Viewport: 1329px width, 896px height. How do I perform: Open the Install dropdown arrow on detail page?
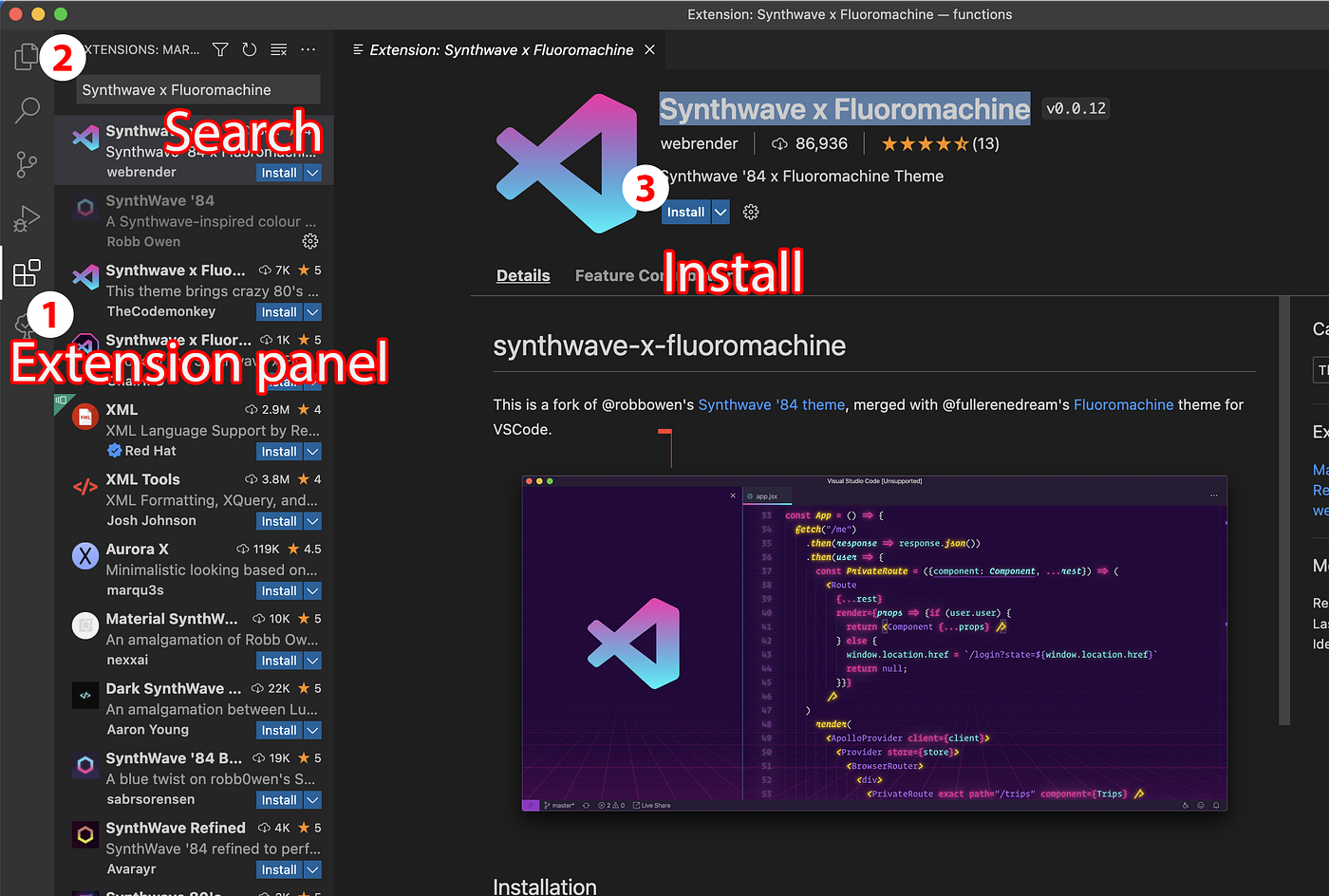719,211
